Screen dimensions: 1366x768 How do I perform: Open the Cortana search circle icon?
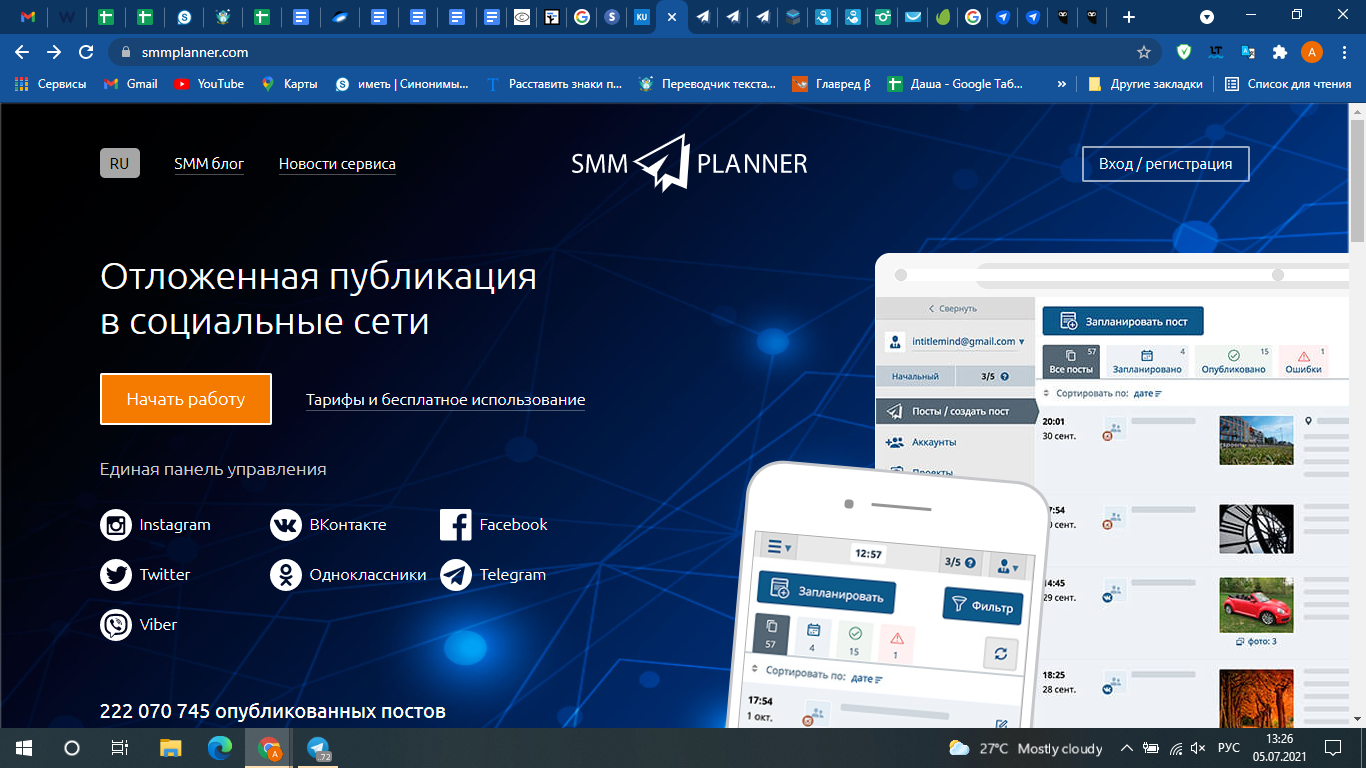click(x=71, y=748)
